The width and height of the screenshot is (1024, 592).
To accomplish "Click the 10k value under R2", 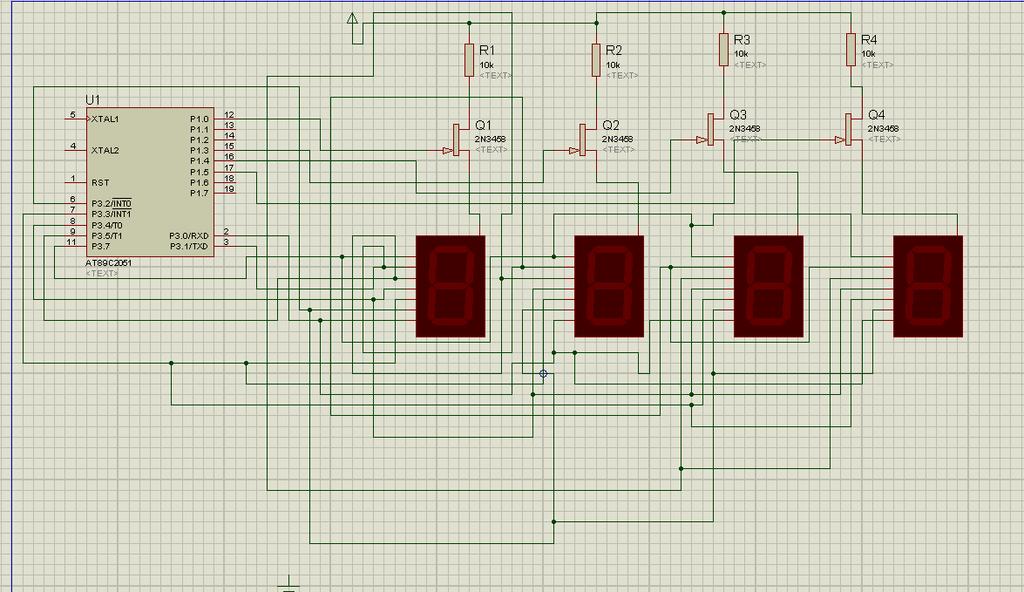I will pos(613,65).
